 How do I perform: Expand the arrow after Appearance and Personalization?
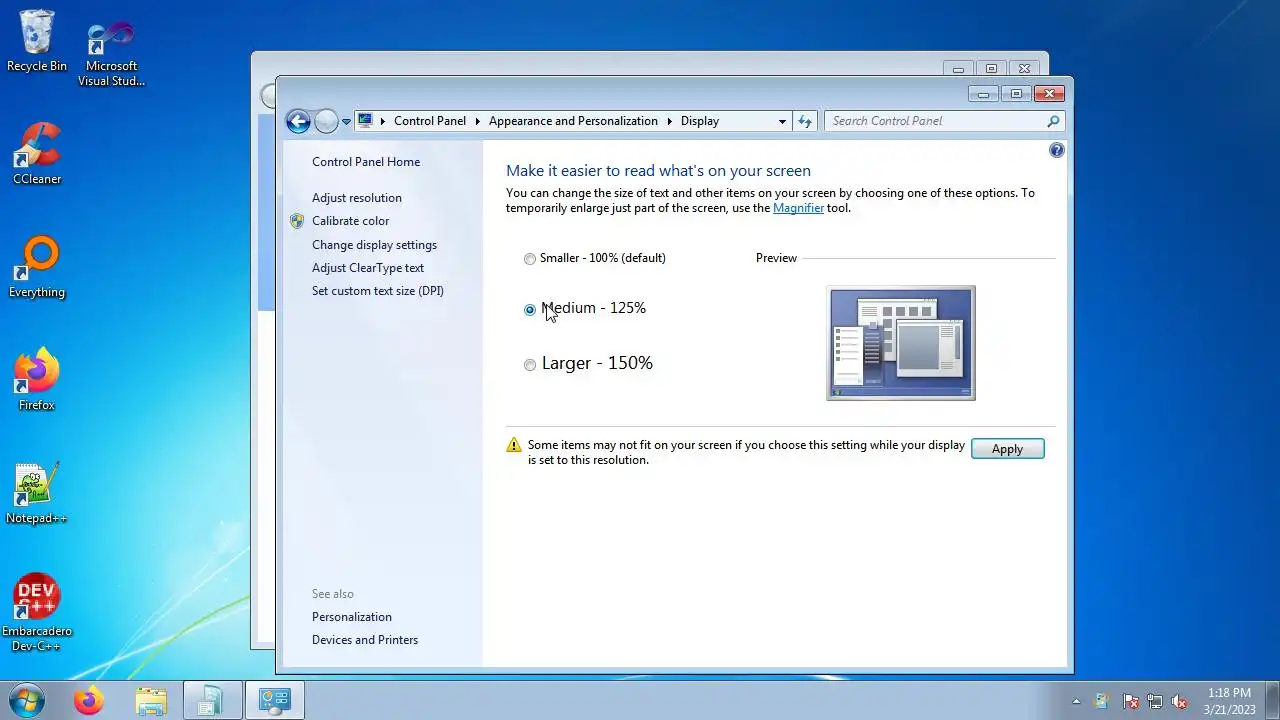[x=670, y=121]
